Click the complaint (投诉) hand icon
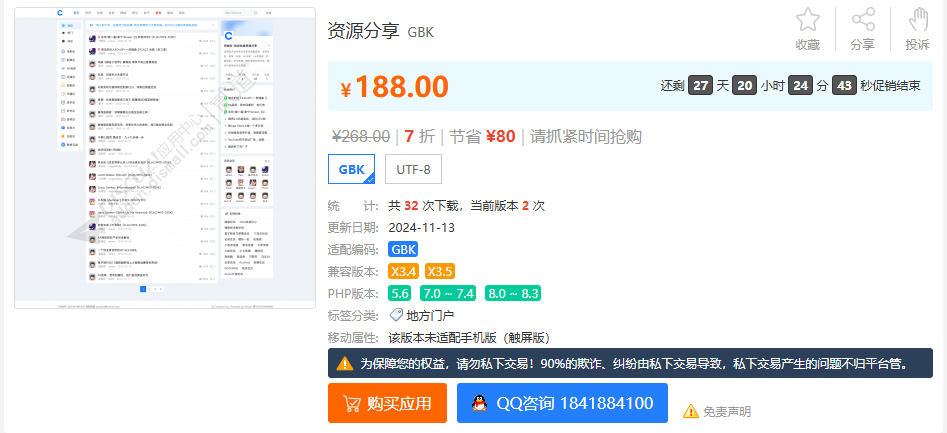The width and height of the screenshot is (947, 433). click(x=917, y=20)
